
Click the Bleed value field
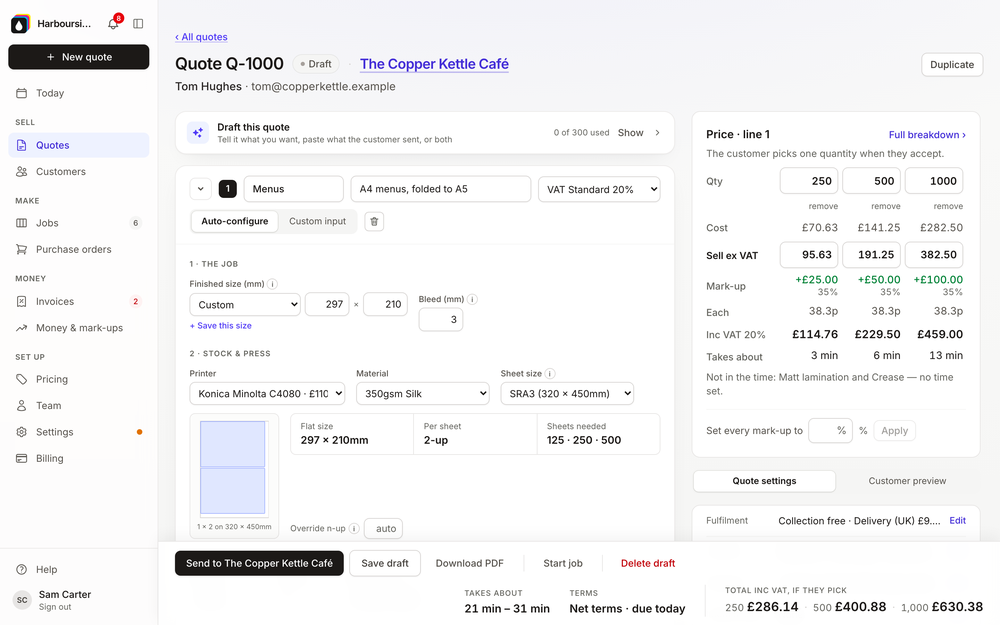(x=441, y=320)
